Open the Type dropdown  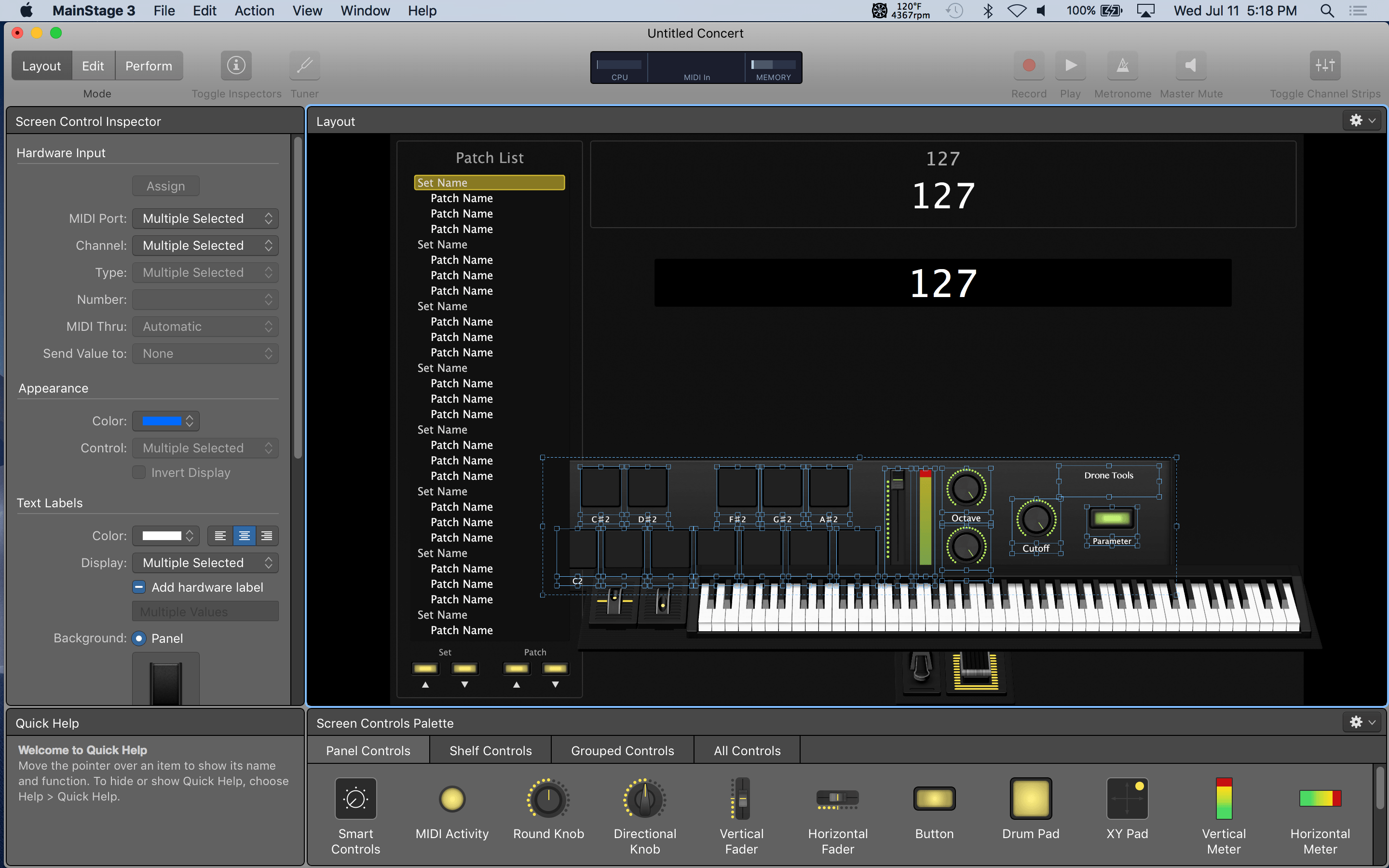[205, 272]
